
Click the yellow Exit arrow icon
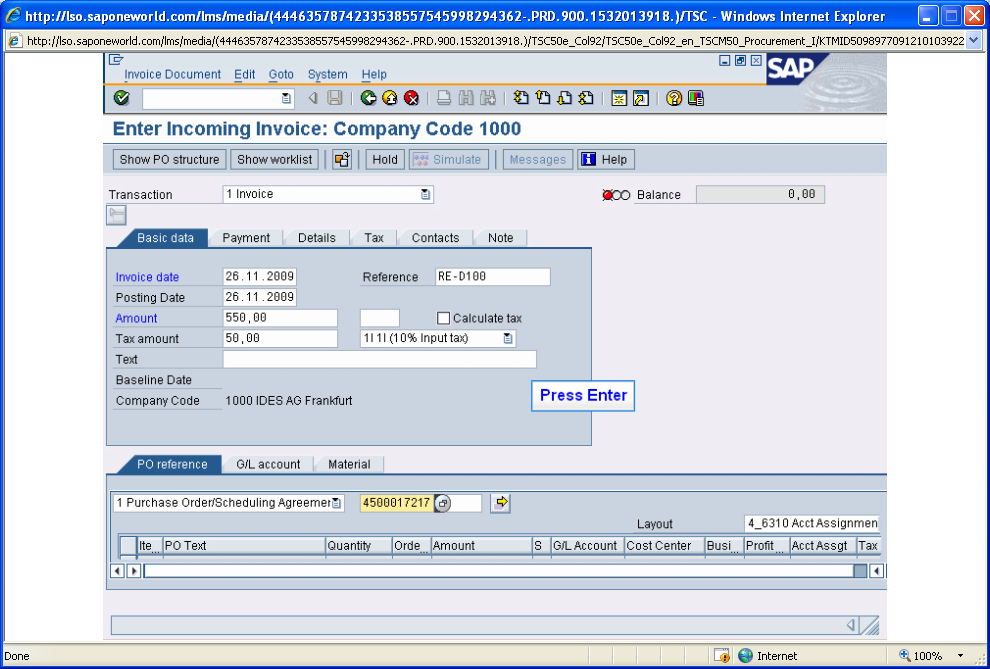(x=390, y=98)
